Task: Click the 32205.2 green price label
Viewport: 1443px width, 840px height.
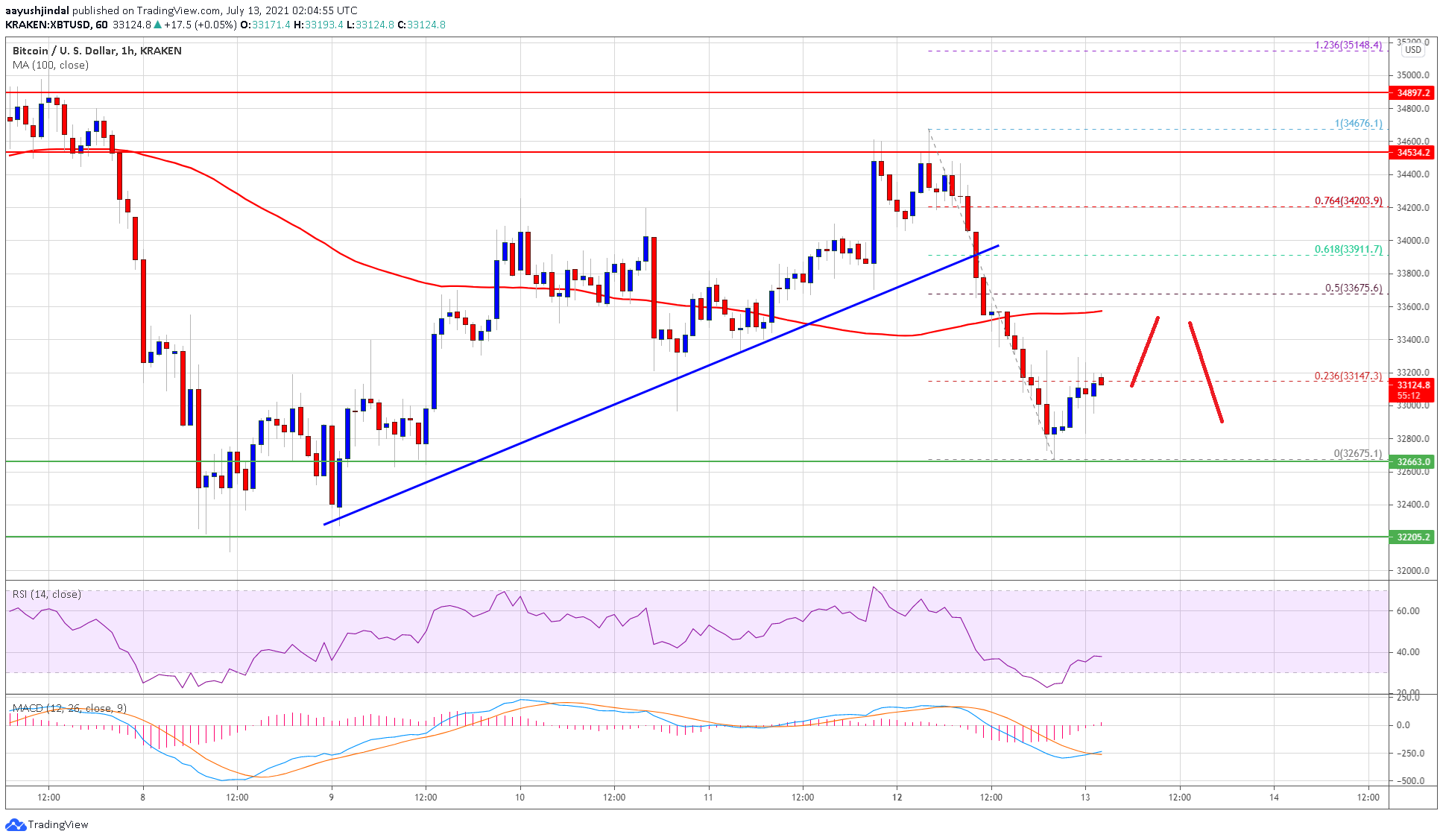Action: [1412, 537]
